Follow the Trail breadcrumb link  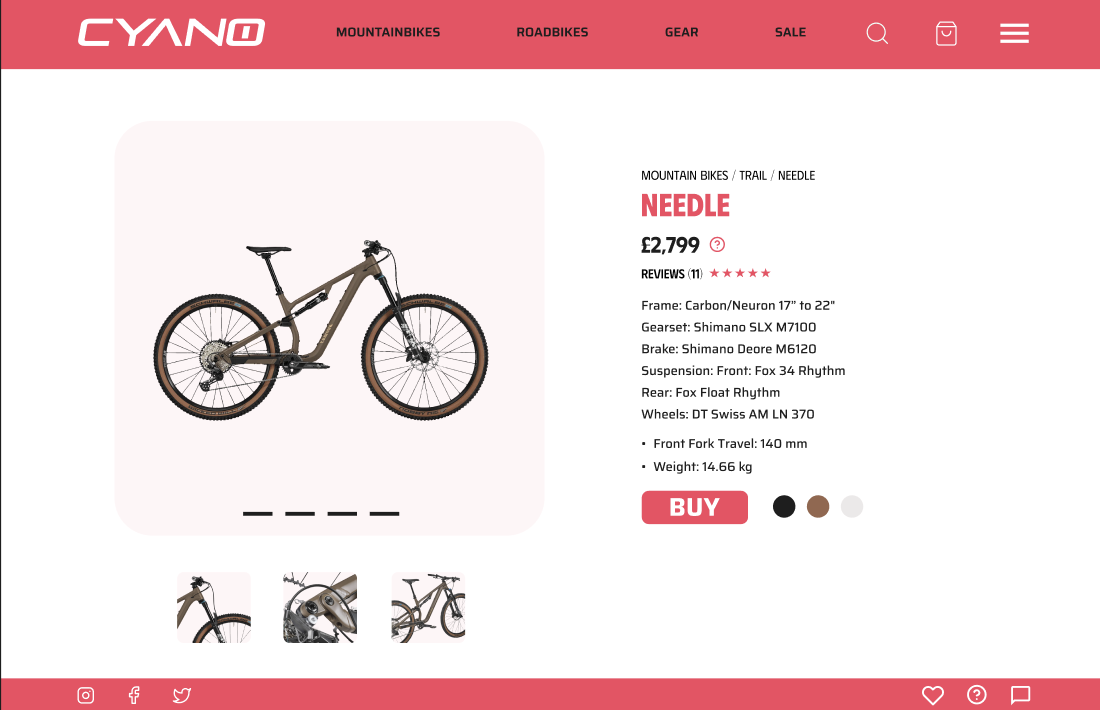coord(753,175)
